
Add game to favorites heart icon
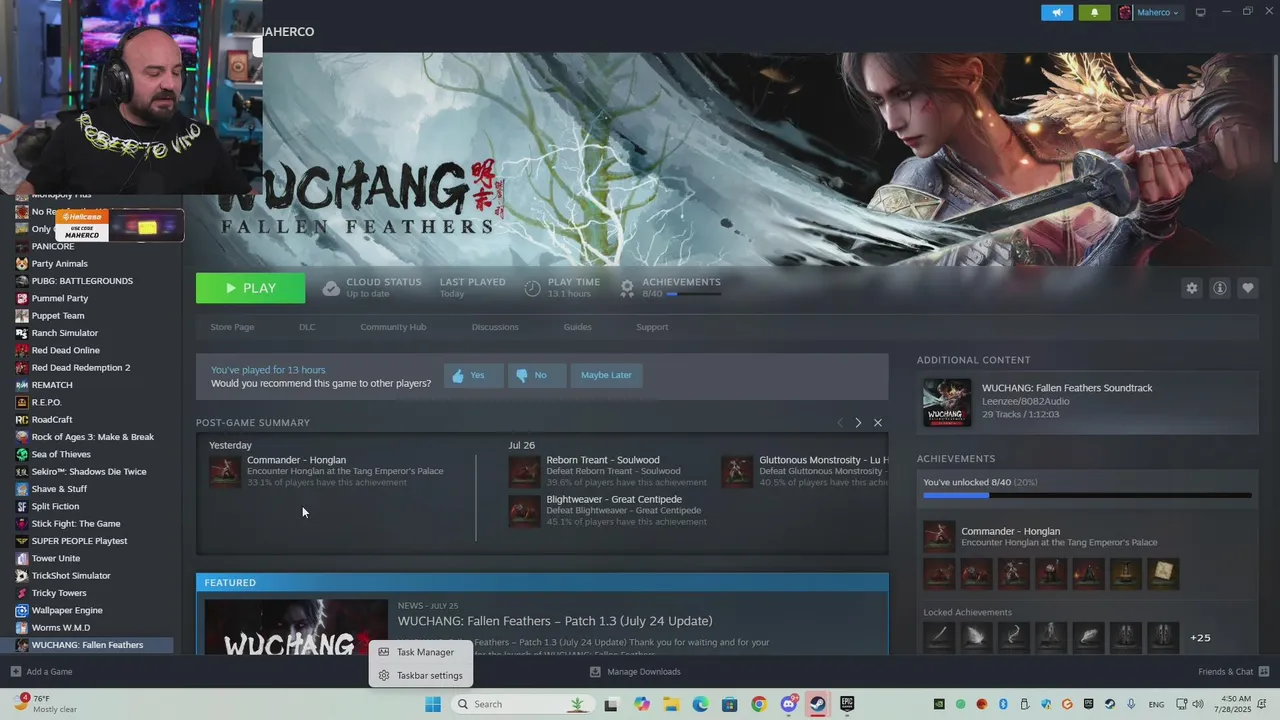[1248, 288]
